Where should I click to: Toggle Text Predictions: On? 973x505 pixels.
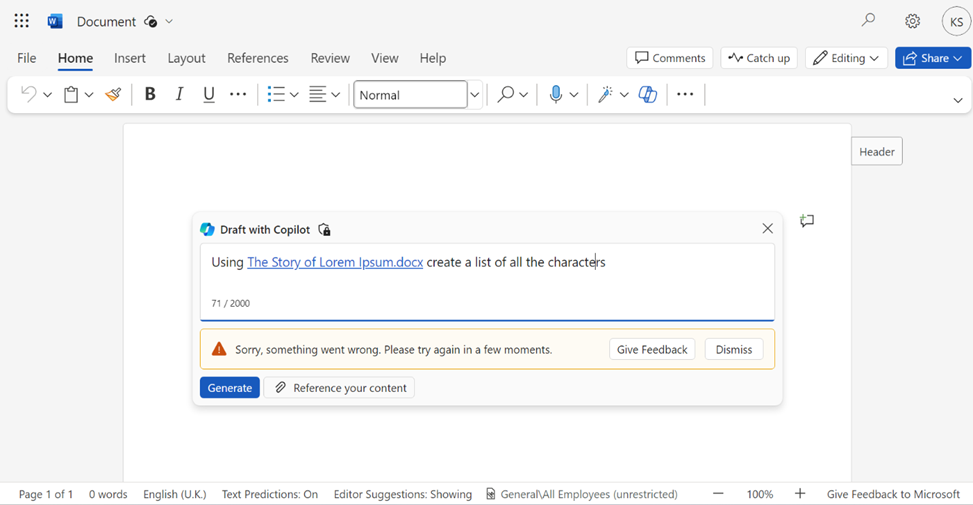pyautogui.click(x=270, y=494)
